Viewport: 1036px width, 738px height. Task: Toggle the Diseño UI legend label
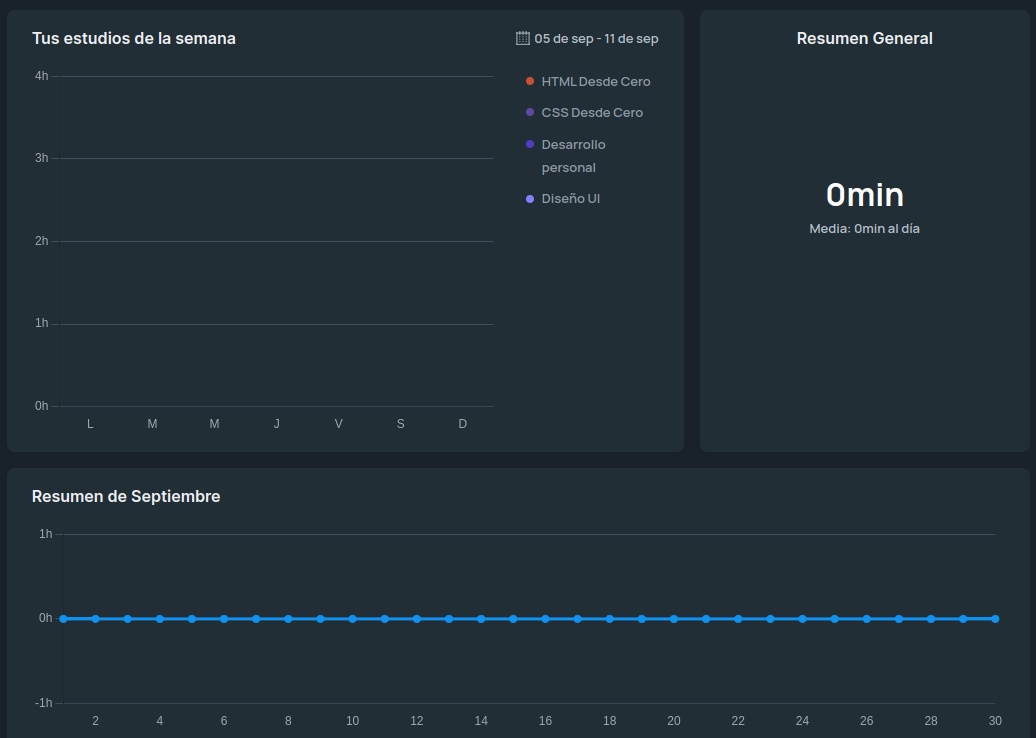pyautogui.click(x=571, y=198)
